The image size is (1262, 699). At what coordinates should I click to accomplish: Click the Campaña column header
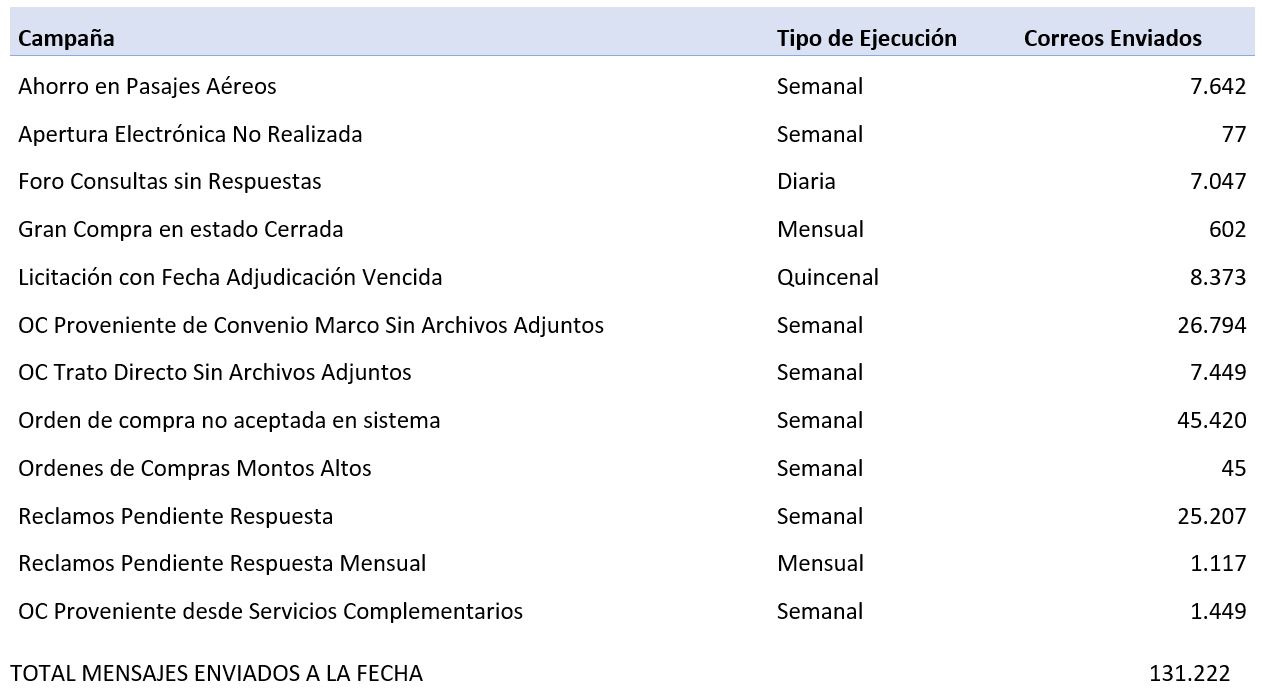point(66,38)
